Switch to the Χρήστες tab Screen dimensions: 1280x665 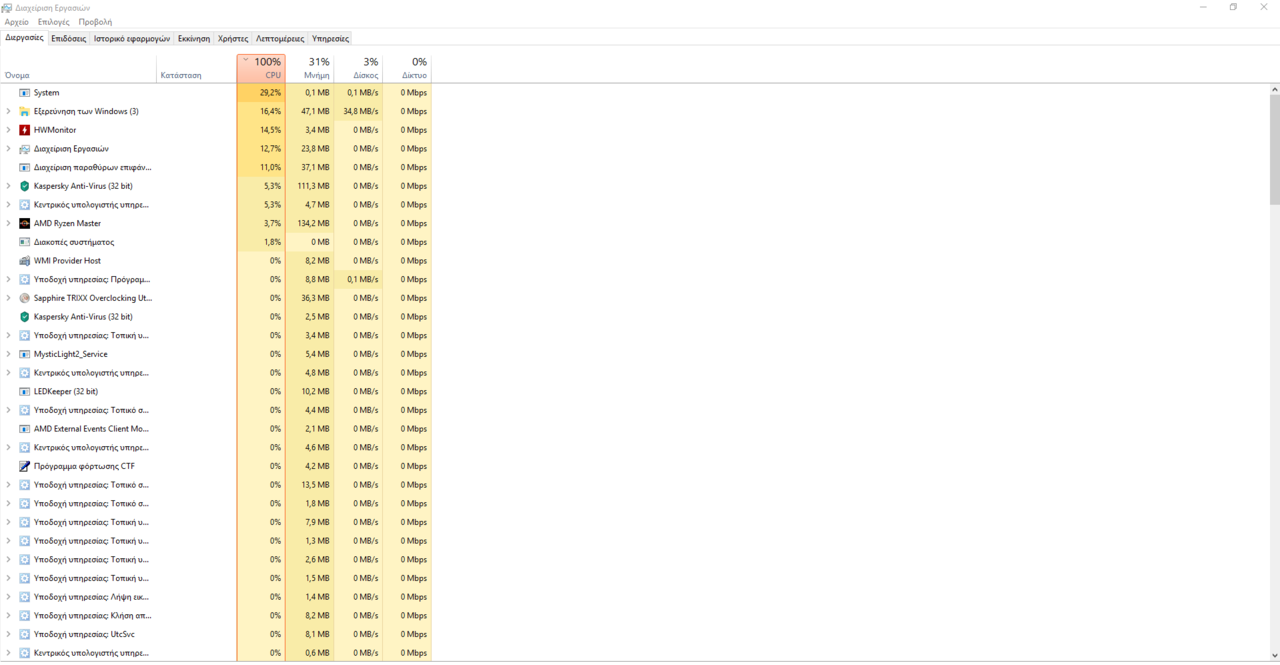(x=233, y=38)
